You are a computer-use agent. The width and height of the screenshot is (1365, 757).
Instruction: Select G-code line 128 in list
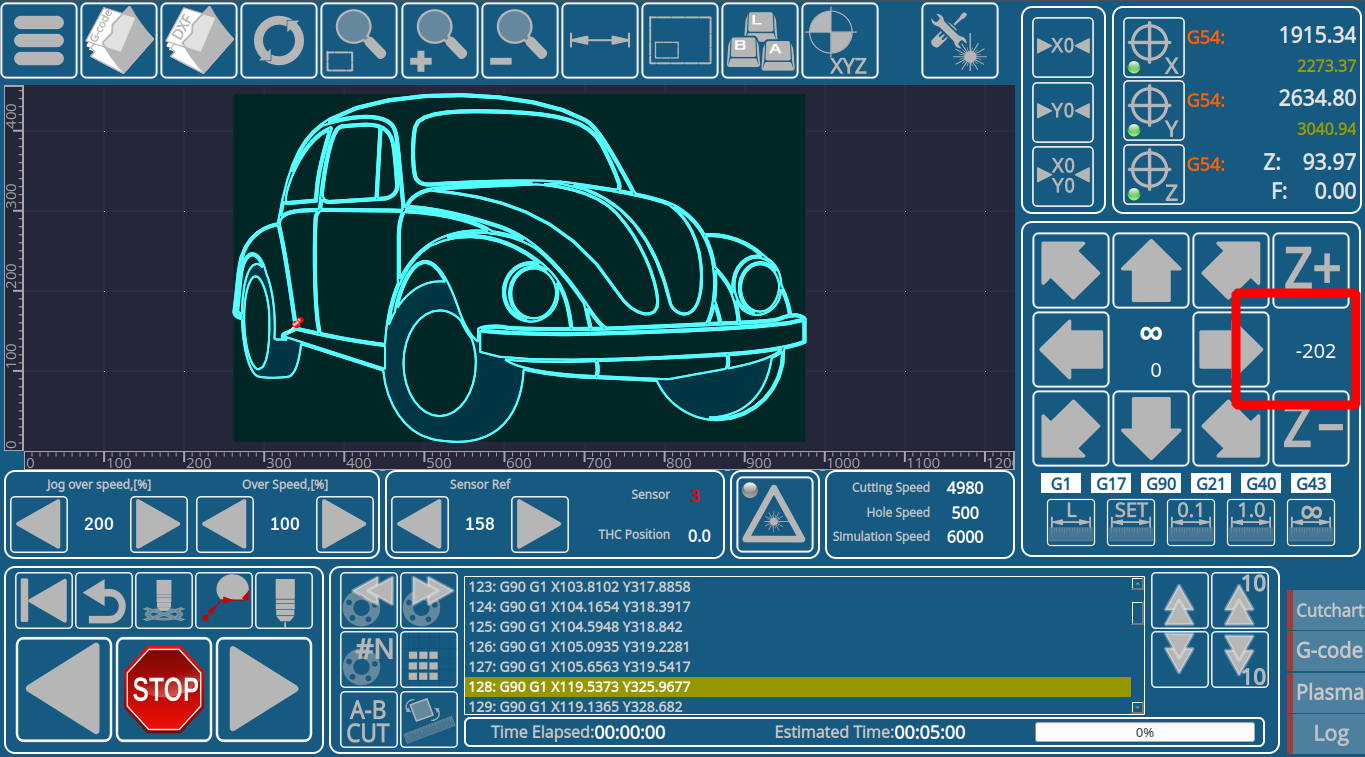[x=797, y=687]
